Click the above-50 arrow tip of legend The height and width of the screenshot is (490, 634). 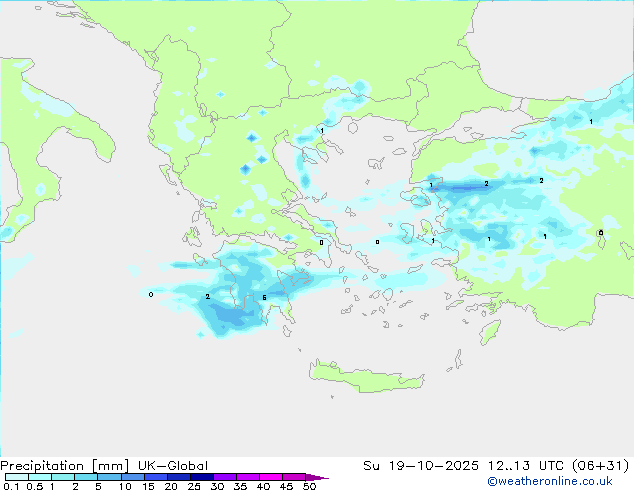tap(317, 477)
